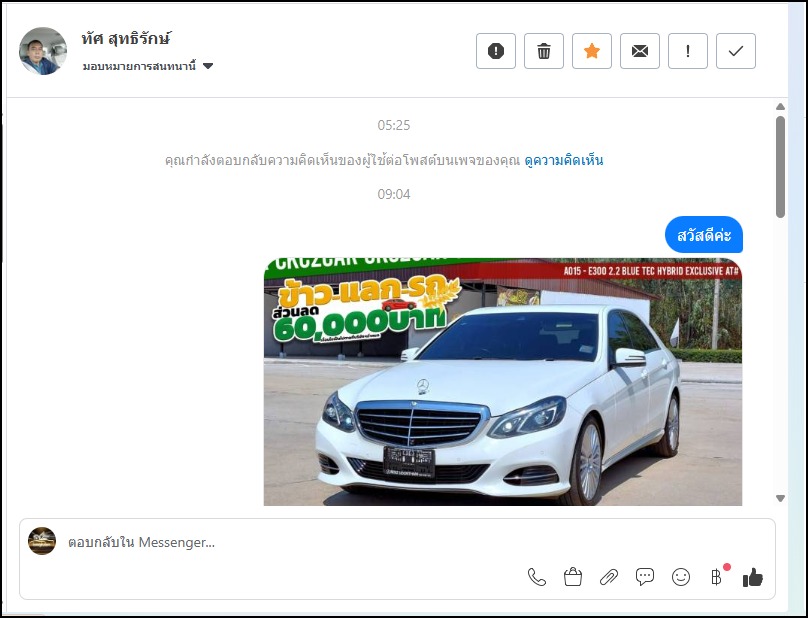This screenshot has width=808, height=618.
Task: Mark conversation as unread with envelope icon
Action: tap(639, 51)
